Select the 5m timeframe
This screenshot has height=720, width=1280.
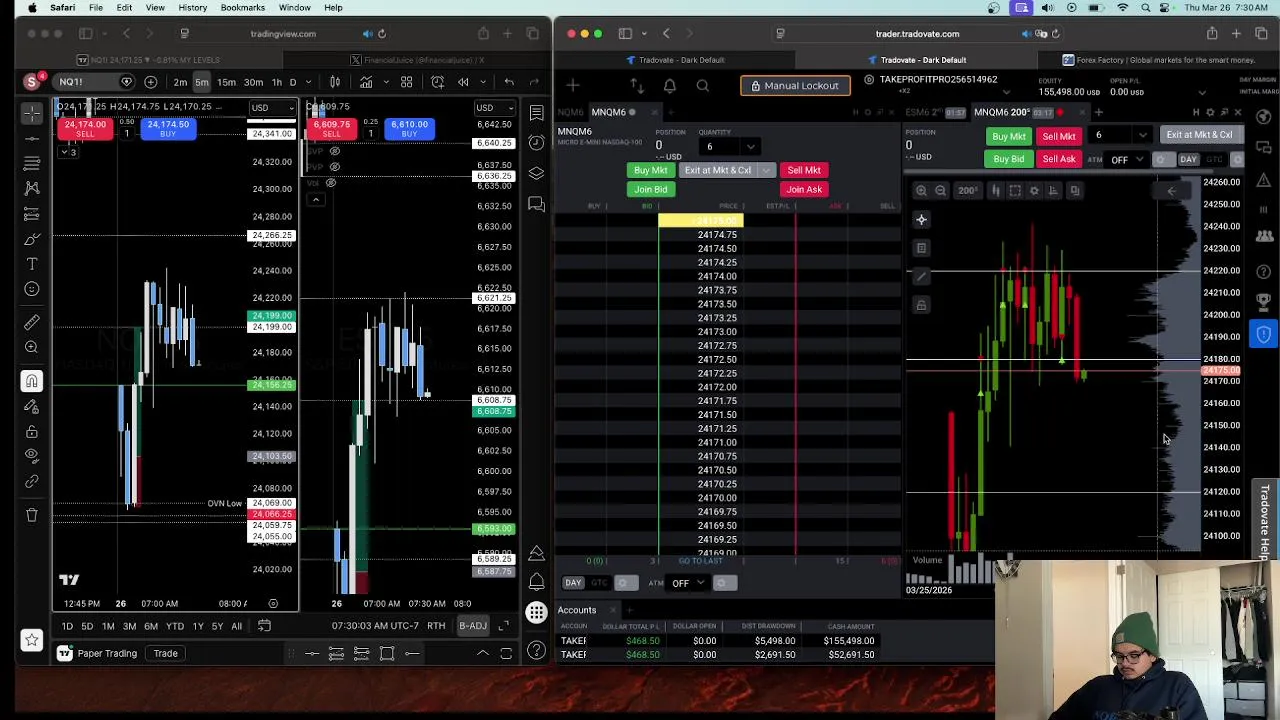(x=202, y=82)
